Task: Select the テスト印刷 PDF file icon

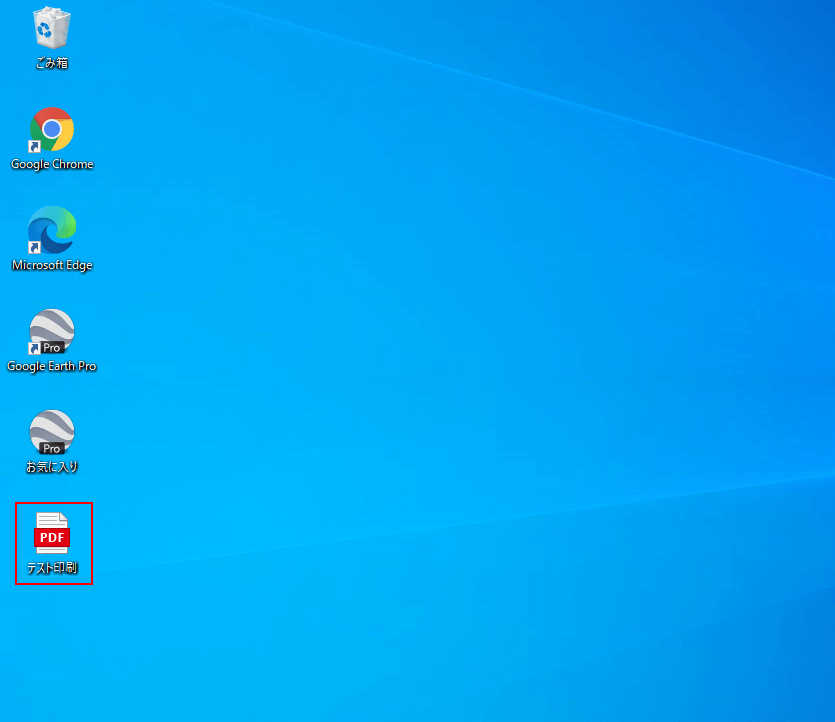Action: (x=52, y=533)
